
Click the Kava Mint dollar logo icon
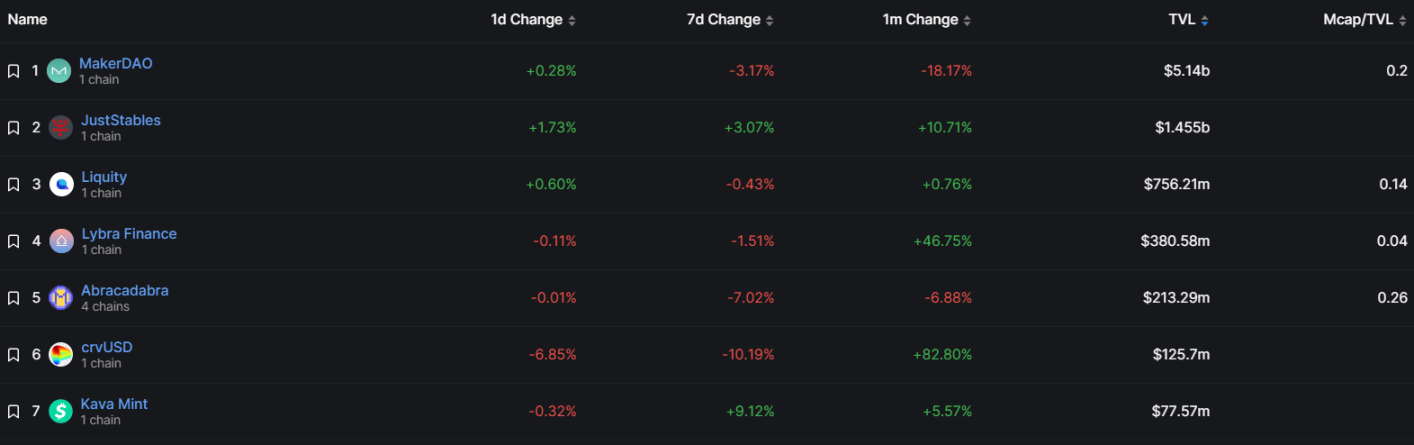pyautogui.click(x=61, y=411)
